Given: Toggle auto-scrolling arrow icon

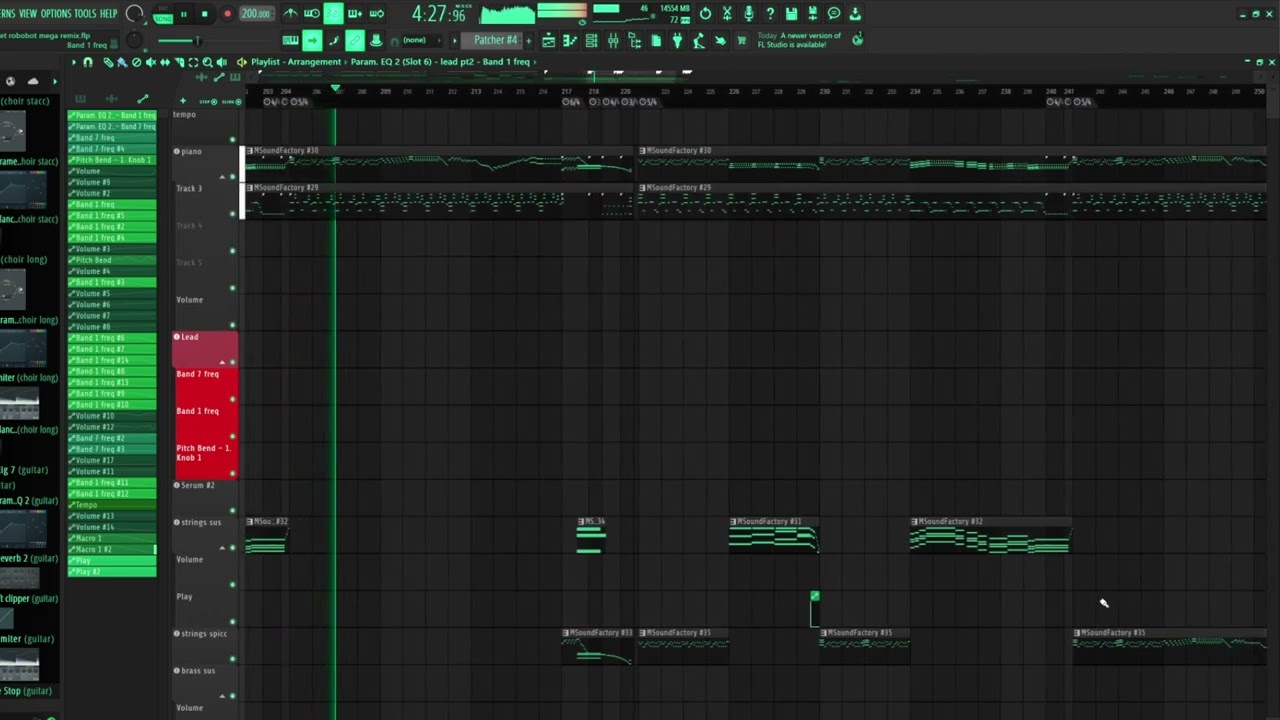Looking at the screenshot, I should pos(312,40).
